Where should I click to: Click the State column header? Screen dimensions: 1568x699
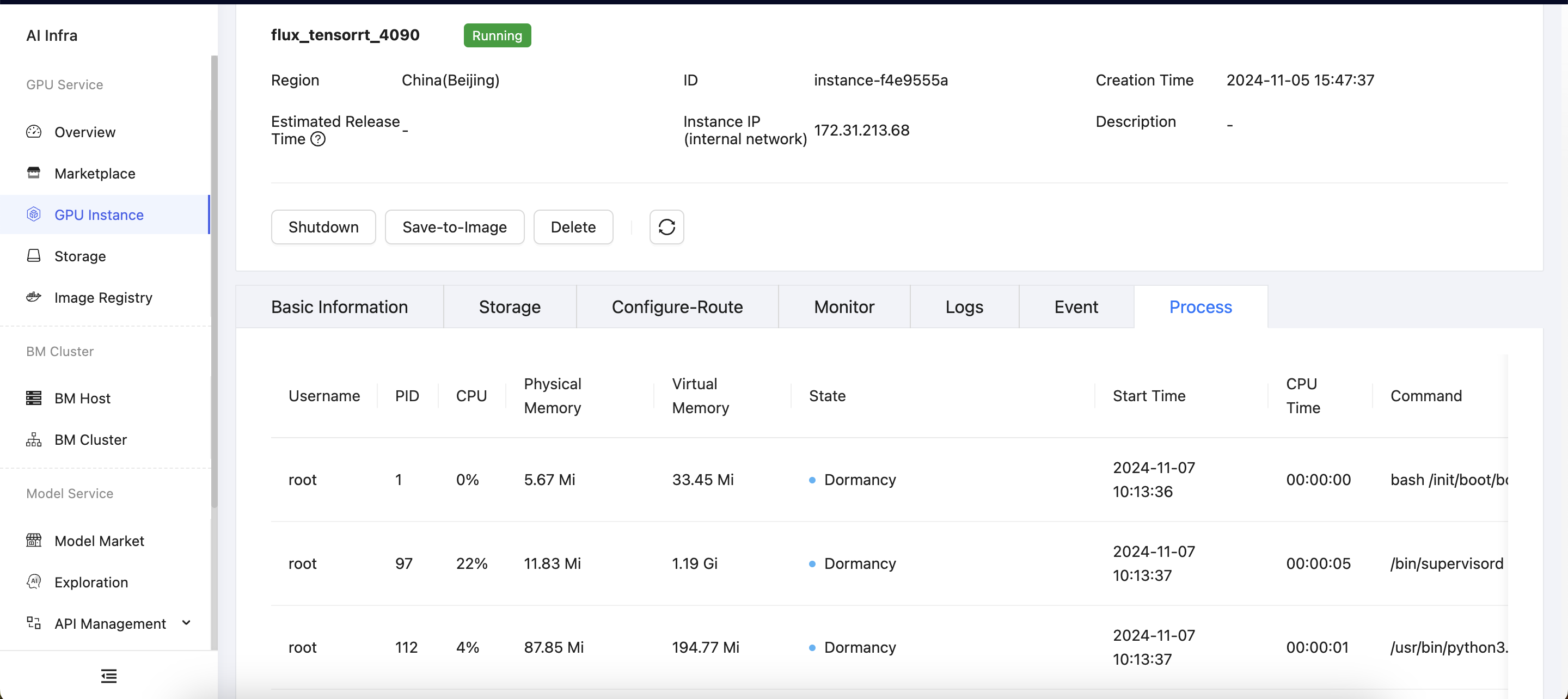[826, 396]
